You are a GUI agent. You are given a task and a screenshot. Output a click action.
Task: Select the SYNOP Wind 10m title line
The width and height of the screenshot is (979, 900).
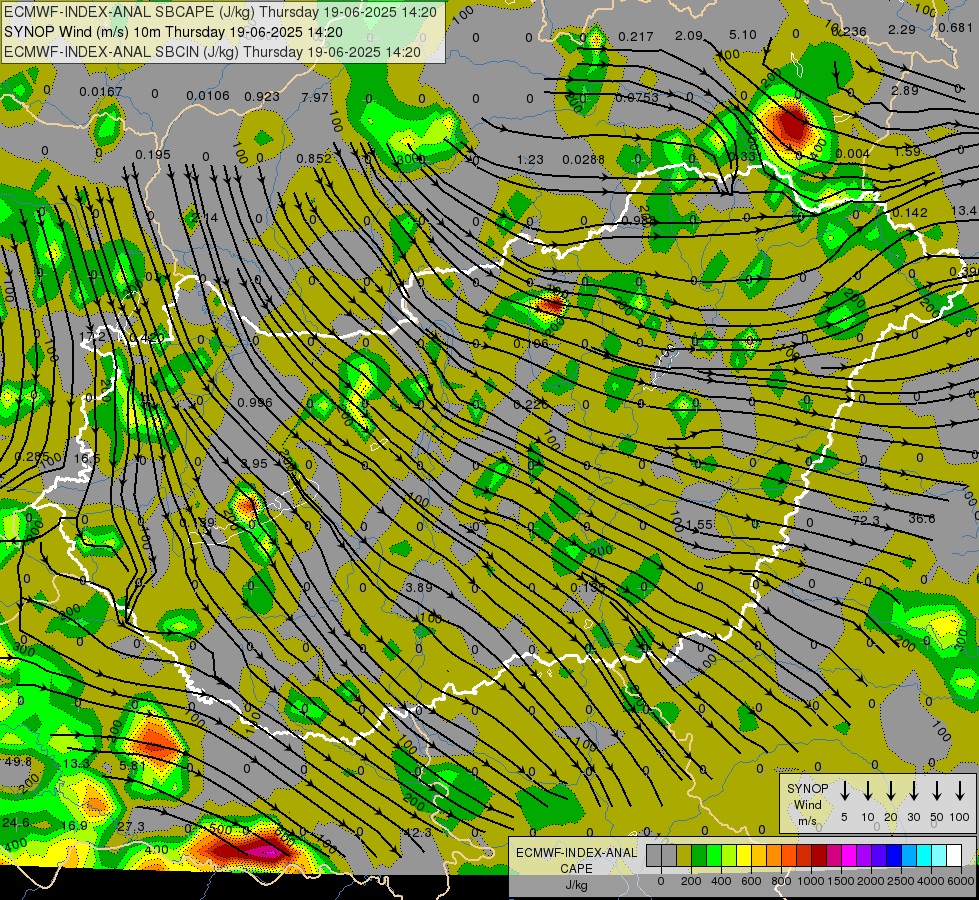click(174, 32)
